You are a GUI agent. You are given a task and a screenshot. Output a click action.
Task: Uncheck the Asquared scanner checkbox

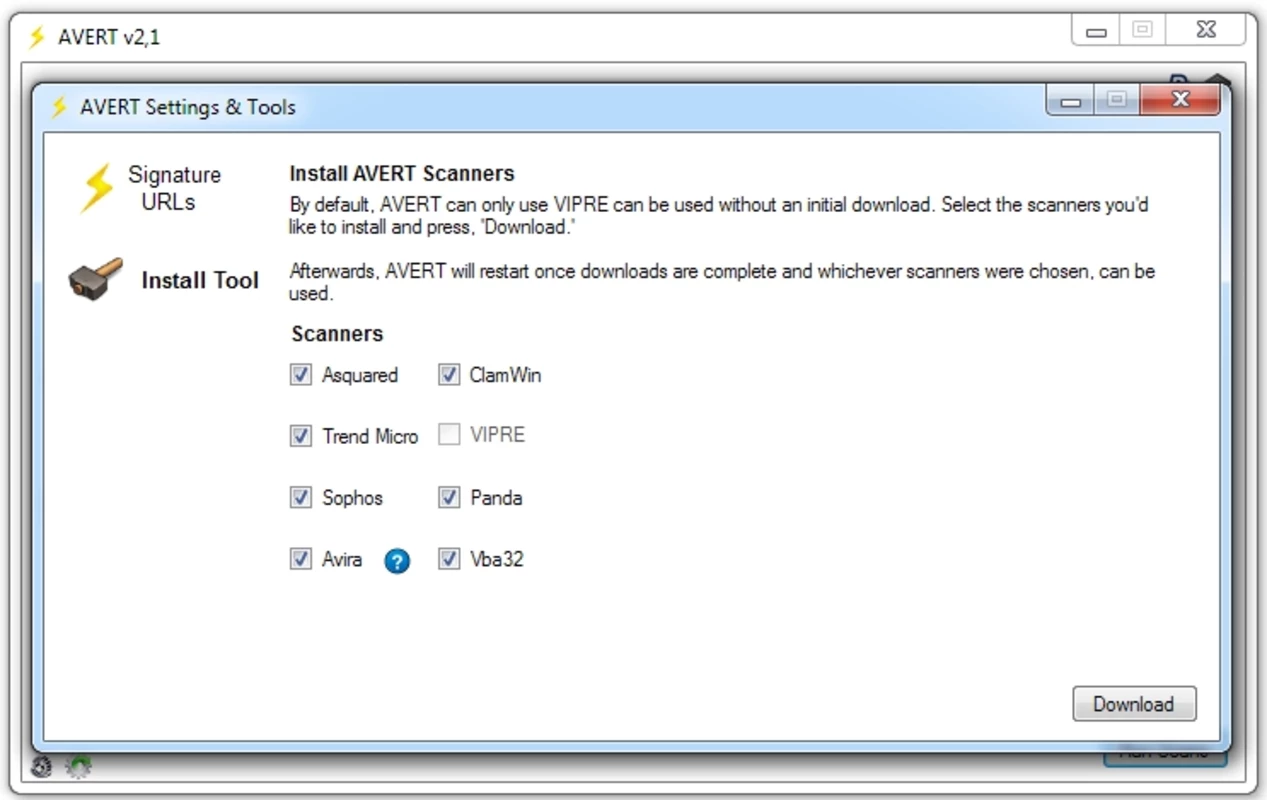coord(301,375)
